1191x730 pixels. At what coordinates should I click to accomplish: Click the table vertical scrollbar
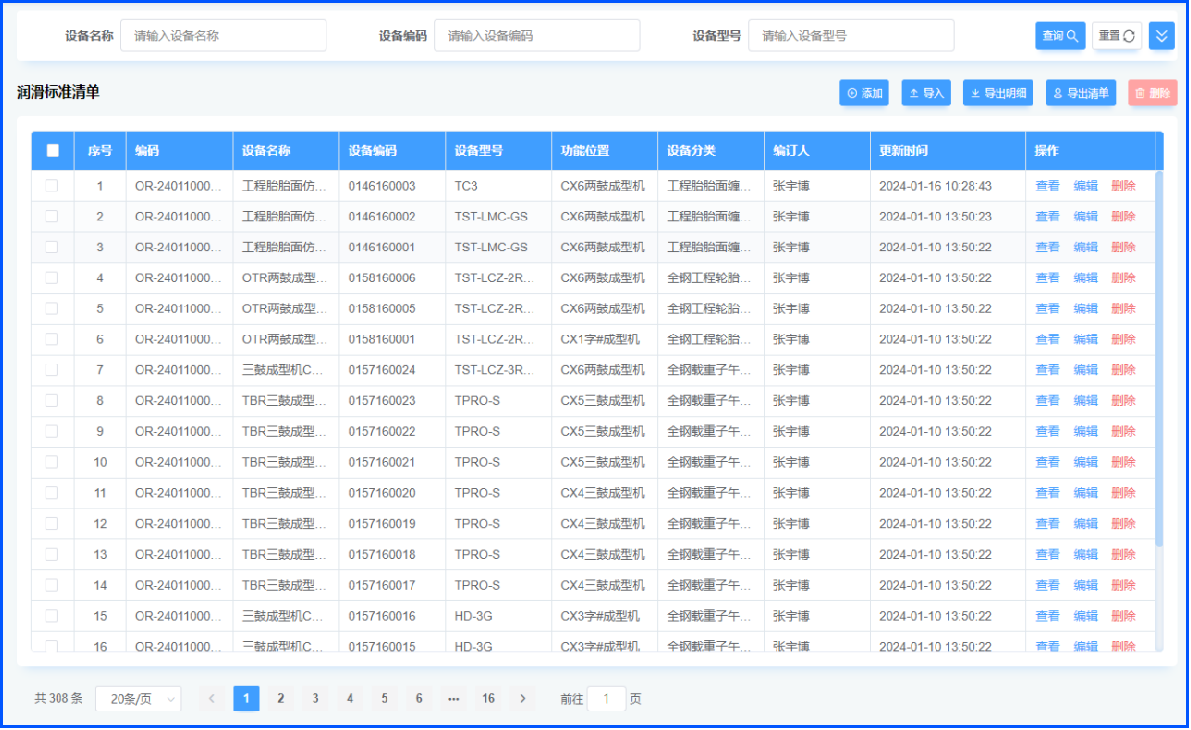pos(1159,359)
